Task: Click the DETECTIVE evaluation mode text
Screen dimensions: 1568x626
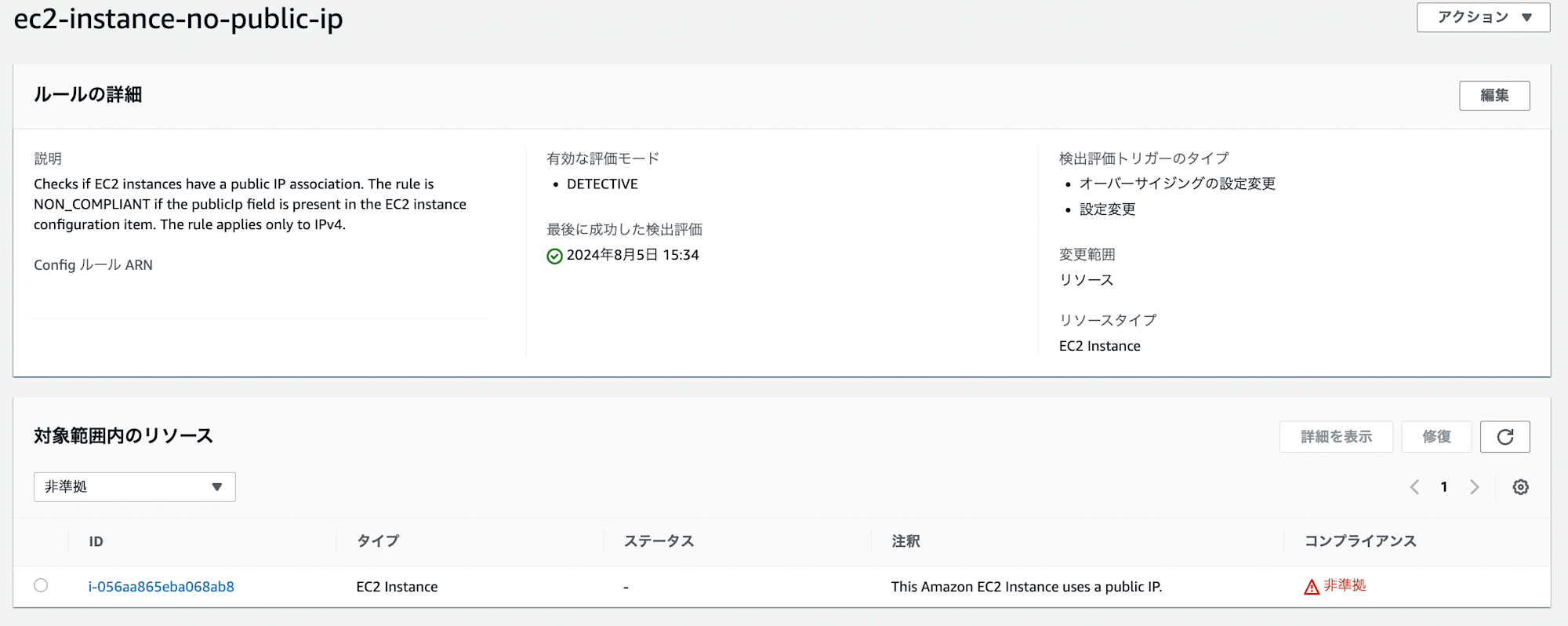Action: pyautogui.click(x=602, y=184)
